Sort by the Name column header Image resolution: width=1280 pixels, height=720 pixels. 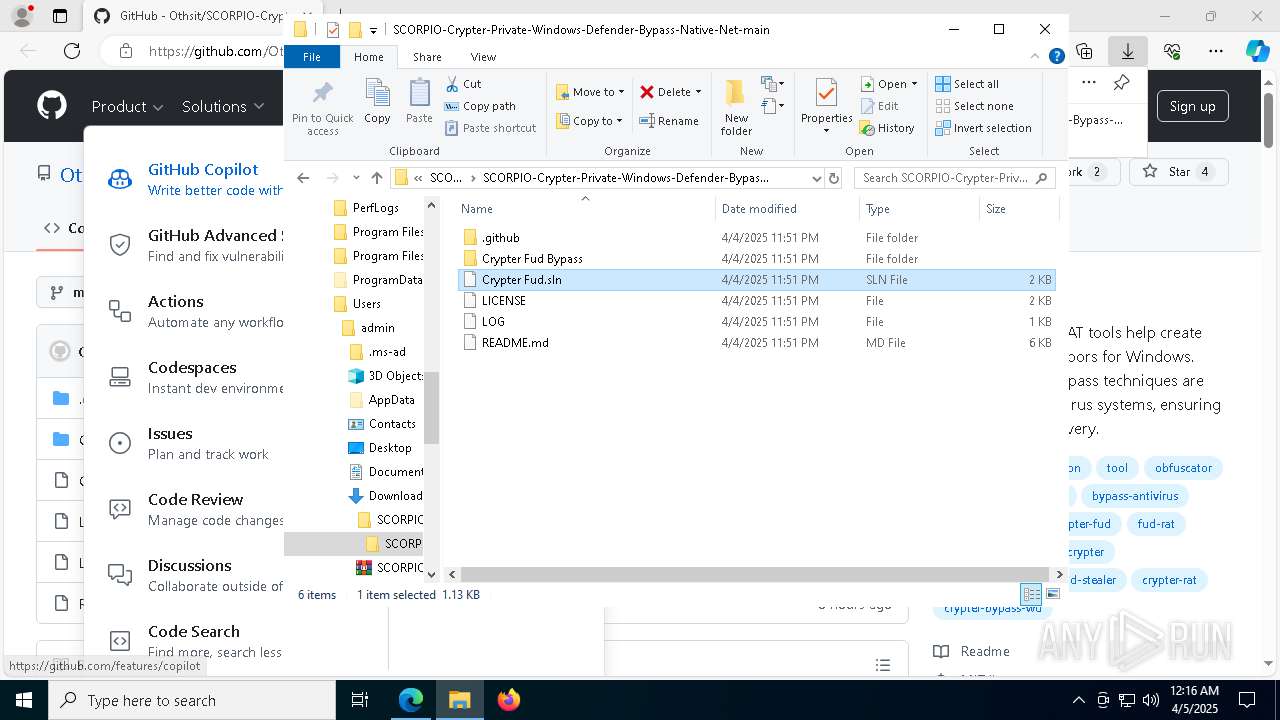pyautogui.click(x=585, y=209)
